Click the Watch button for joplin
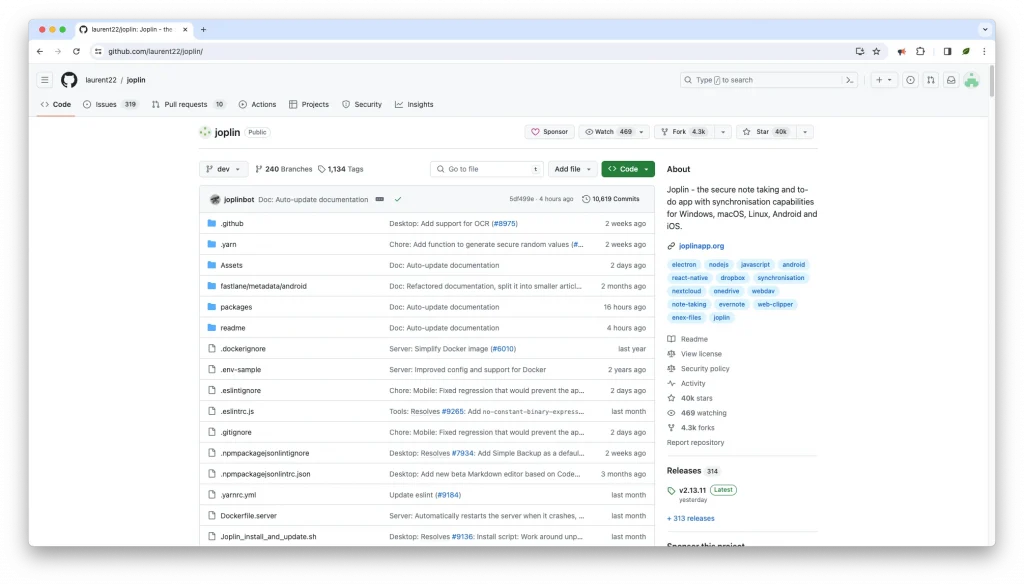 pyautogui.click(x=609, y=132)
